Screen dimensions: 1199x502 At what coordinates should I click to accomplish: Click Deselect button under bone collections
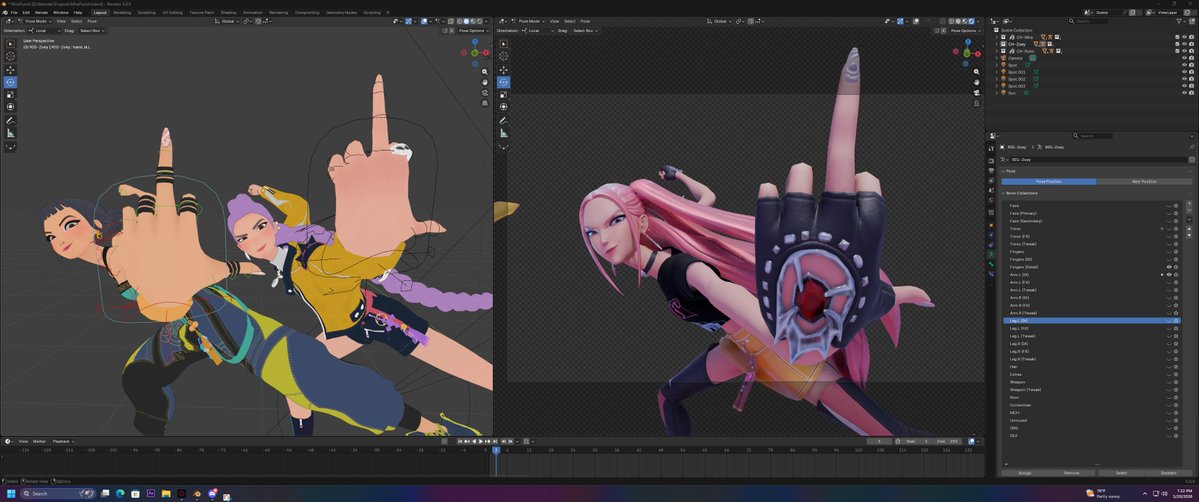pos(1168,473)
